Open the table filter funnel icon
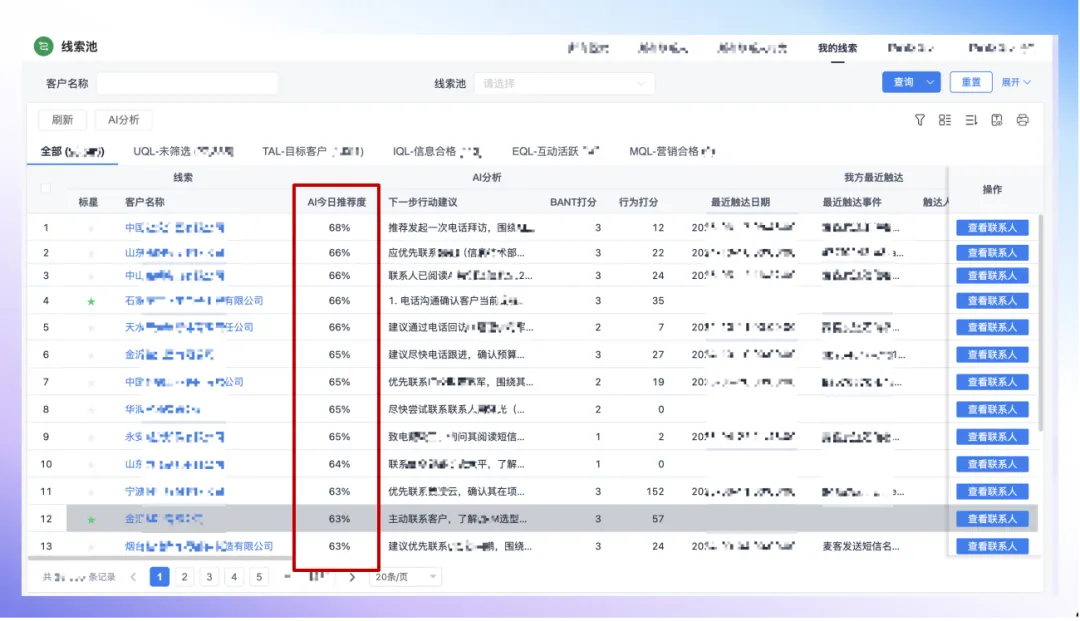This screenshot has width=1080, height=621. [920, 120]
